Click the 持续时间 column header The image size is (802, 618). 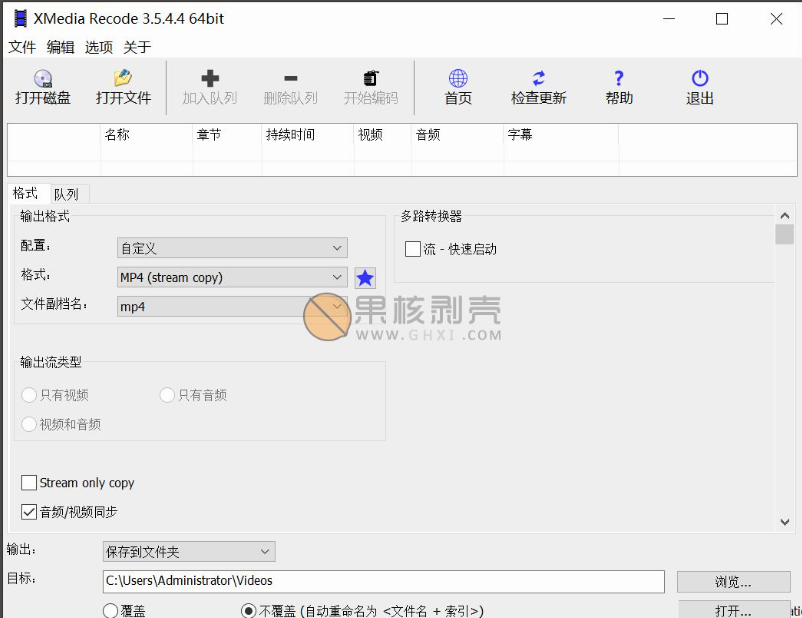pos(308,135)
